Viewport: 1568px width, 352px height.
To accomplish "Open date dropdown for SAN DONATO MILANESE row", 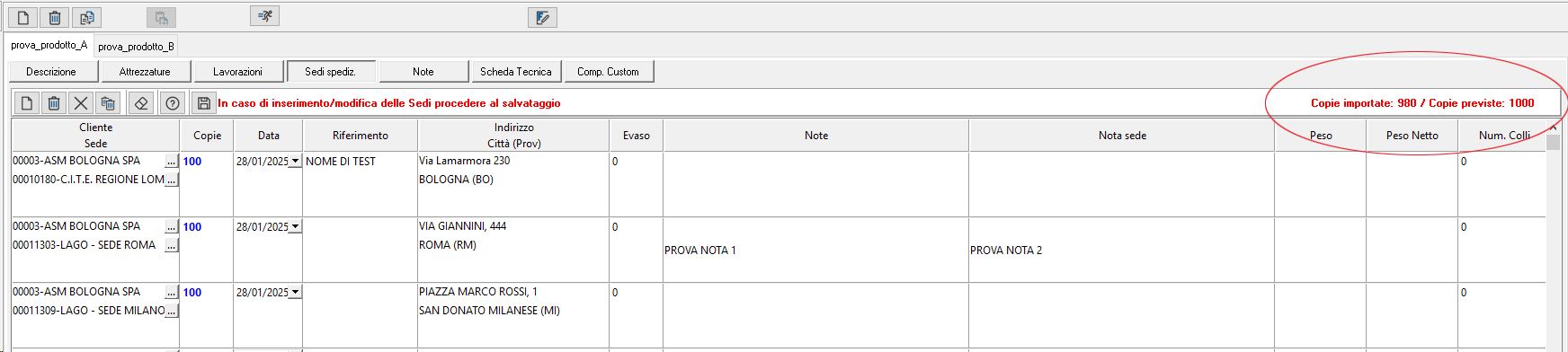I will point(295,292).
